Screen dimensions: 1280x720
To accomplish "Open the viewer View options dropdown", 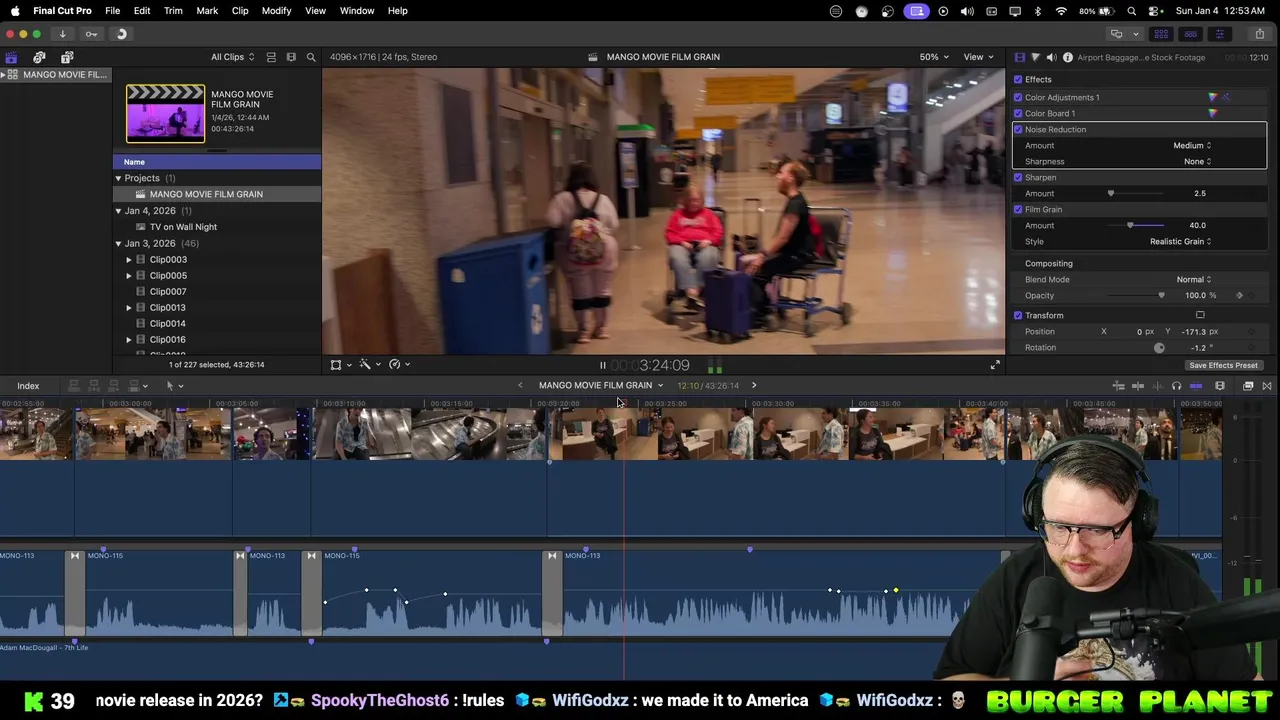I will point(978,57).
